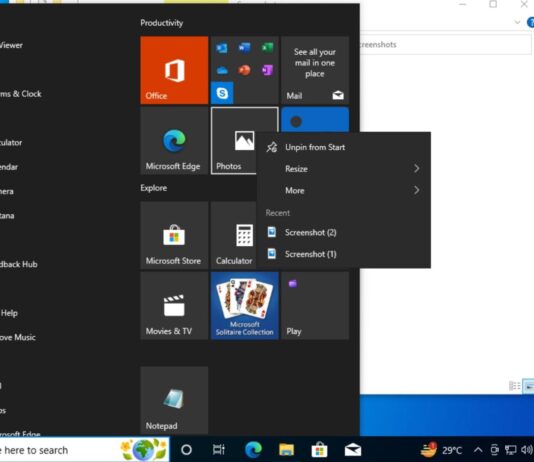Show hidden system tray icons
The height and width of the screenshot is (462, 534).
[x=478, y=450]
